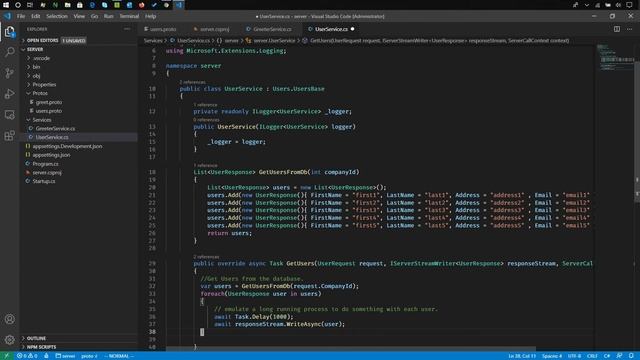This screenshot has height=360, width=640.
Task: Open the Help menu
Action: coord(151,16)
